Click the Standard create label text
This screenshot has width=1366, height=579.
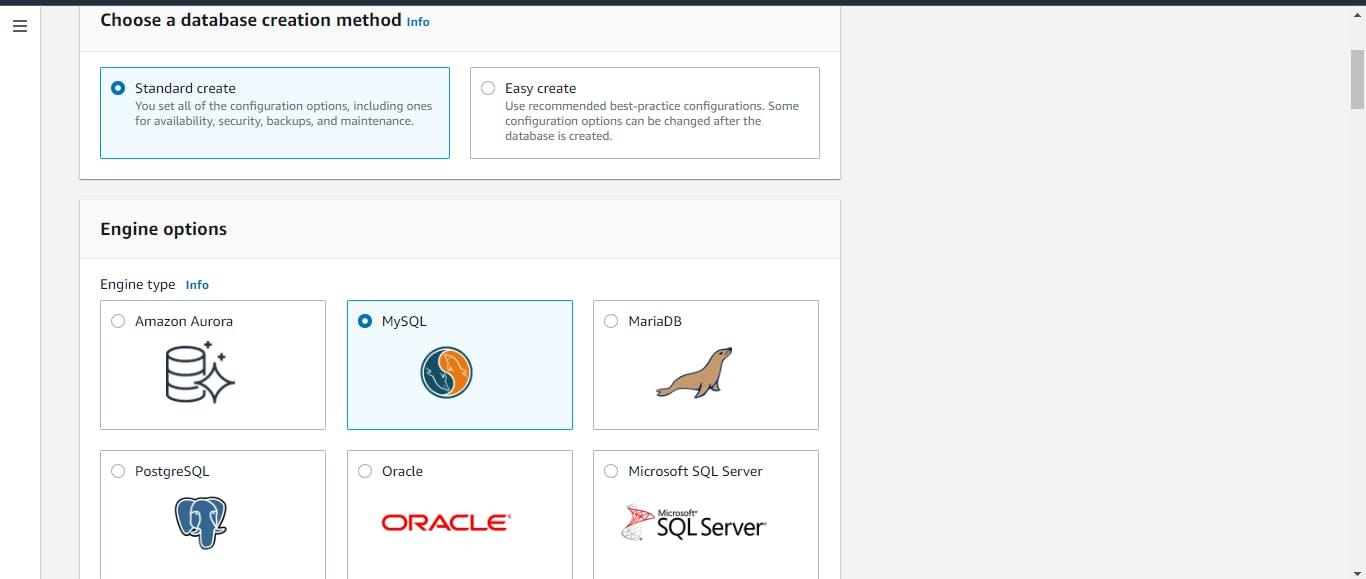point(185,88)
